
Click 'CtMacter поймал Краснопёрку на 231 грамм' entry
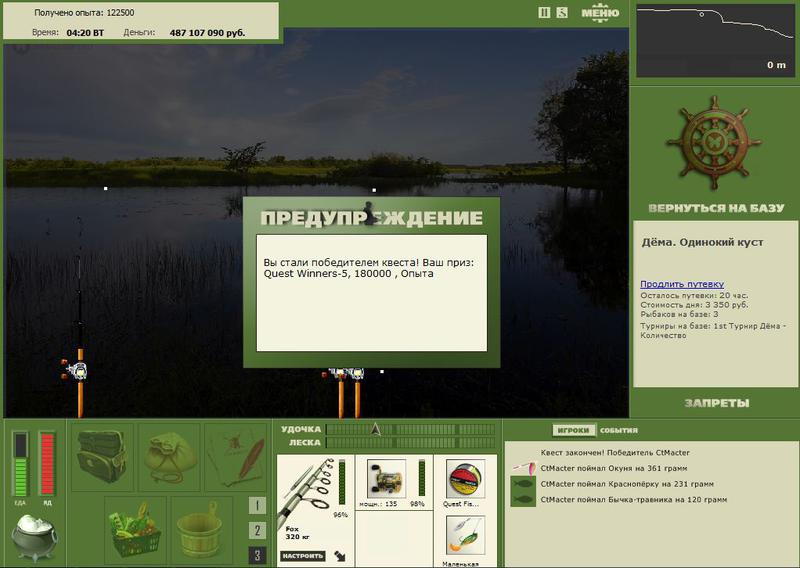627,484
